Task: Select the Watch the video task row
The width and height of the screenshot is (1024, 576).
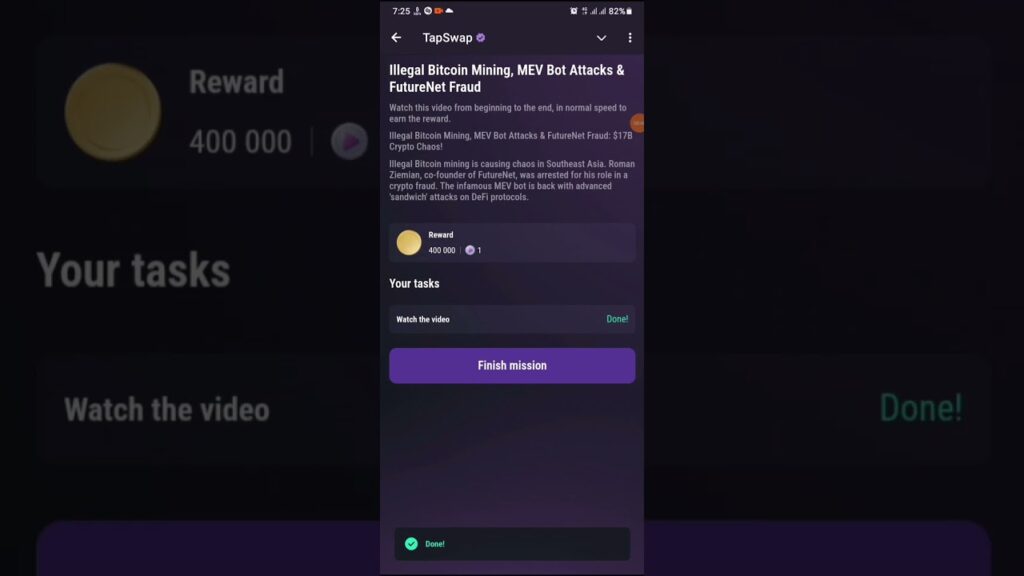Action: tap(512, 319)
